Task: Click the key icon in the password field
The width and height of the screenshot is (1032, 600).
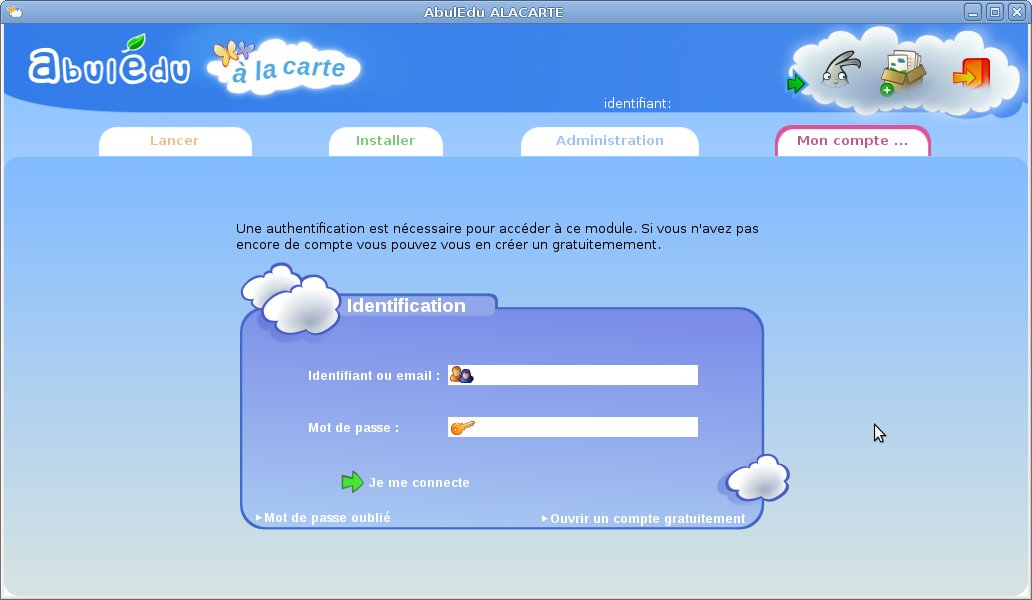Action: (462, 427)
